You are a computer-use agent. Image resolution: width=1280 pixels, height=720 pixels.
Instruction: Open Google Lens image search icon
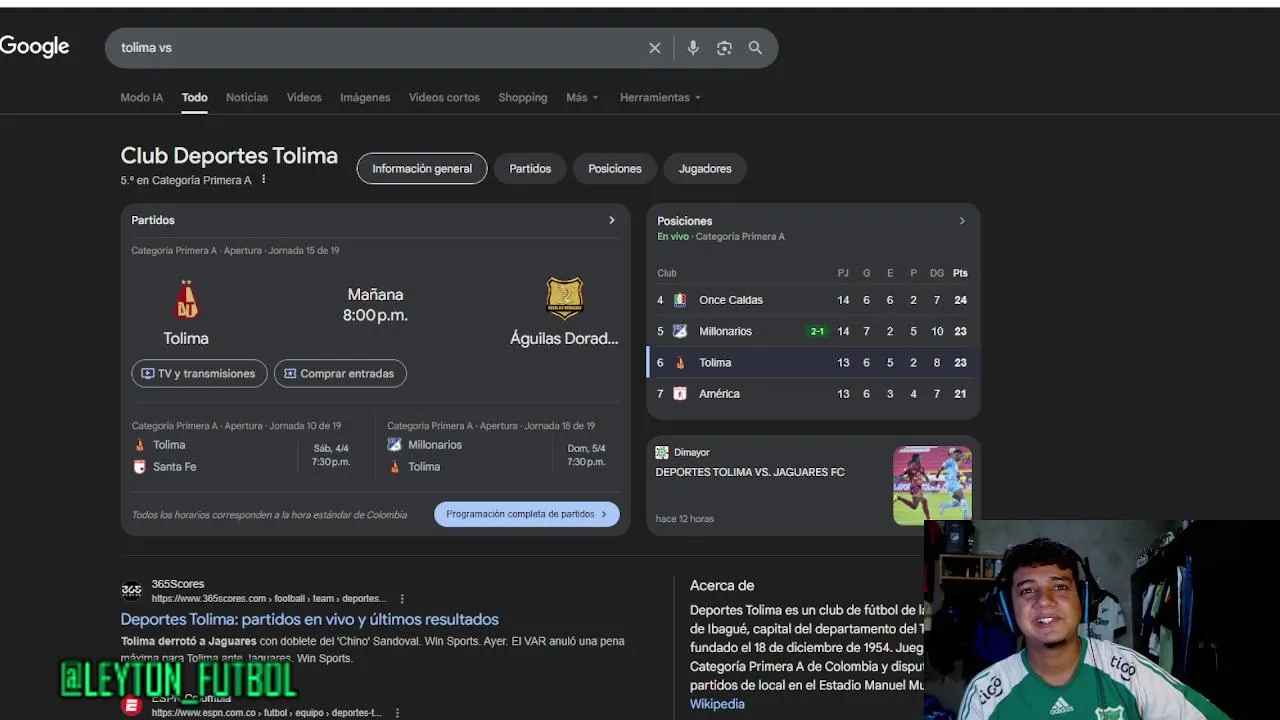pos(724,48)
